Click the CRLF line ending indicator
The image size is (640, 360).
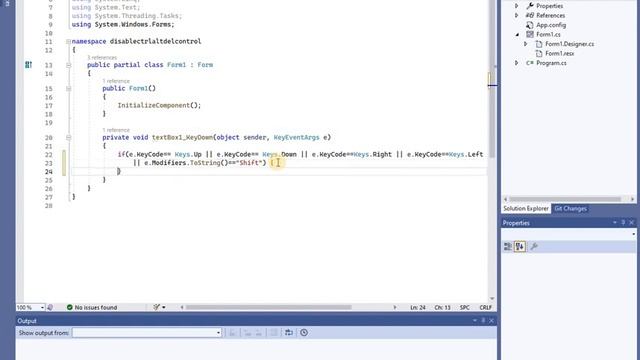pos(485,307)
